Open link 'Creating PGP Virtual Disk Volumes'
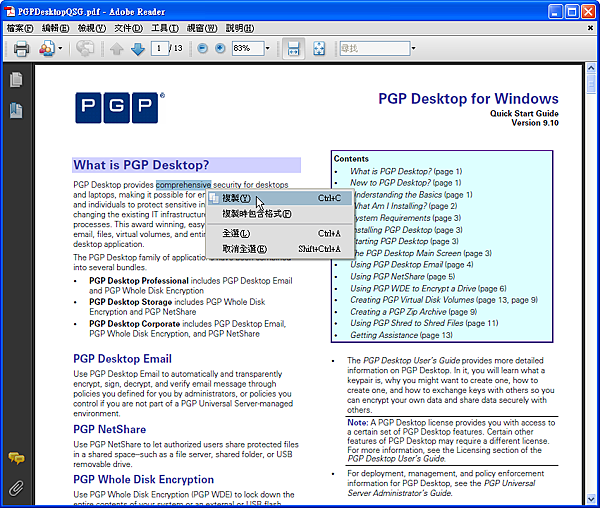 click(x=412, y=300)
